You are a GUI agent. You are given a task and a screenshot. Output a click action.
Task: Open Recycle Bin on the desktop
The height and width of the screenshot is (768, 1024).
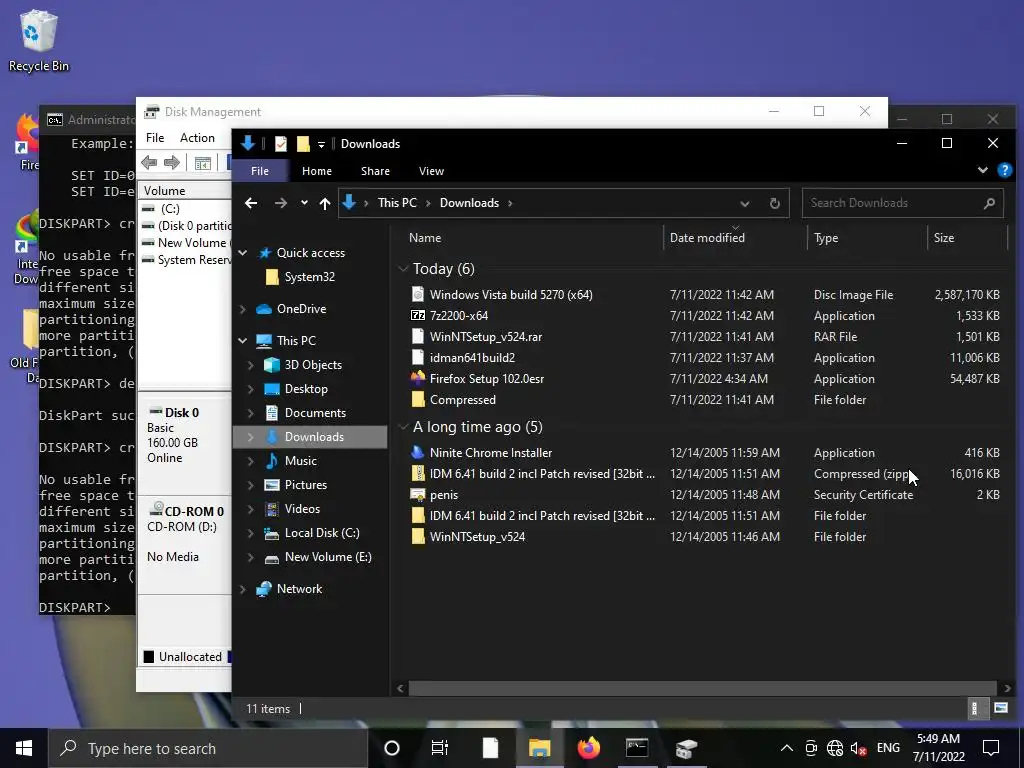tap(39, 40)
